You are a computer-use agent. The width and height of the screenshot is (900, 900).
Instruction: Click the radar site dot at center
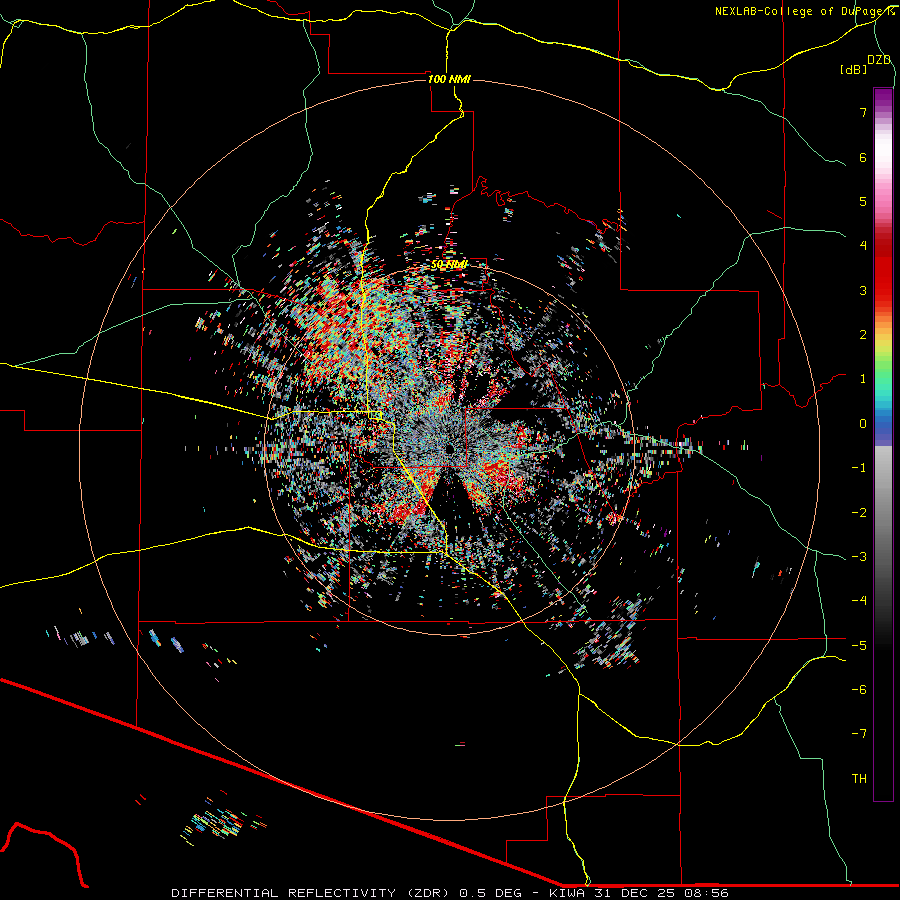pyautogui.click(x=450, y=448)
